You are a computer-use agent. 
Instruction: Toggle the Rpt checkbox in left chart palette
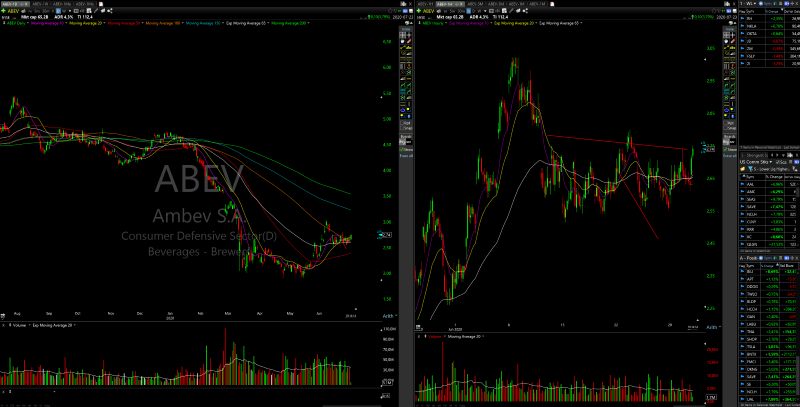tap(402, 123)
